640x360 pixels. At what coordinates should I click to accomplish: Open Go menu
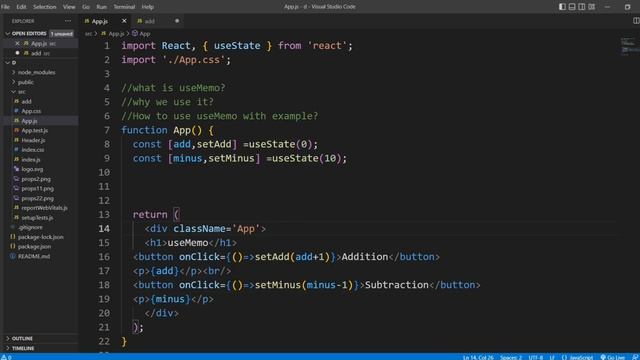[86, 7]
